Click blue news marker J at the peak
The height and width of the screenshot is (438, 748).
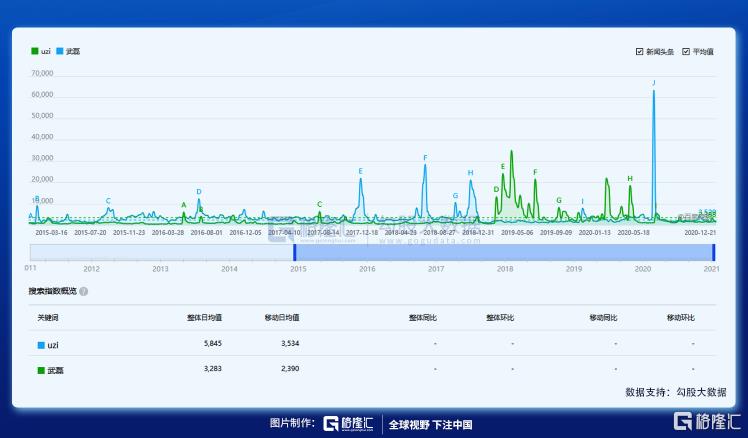point(654,83)
